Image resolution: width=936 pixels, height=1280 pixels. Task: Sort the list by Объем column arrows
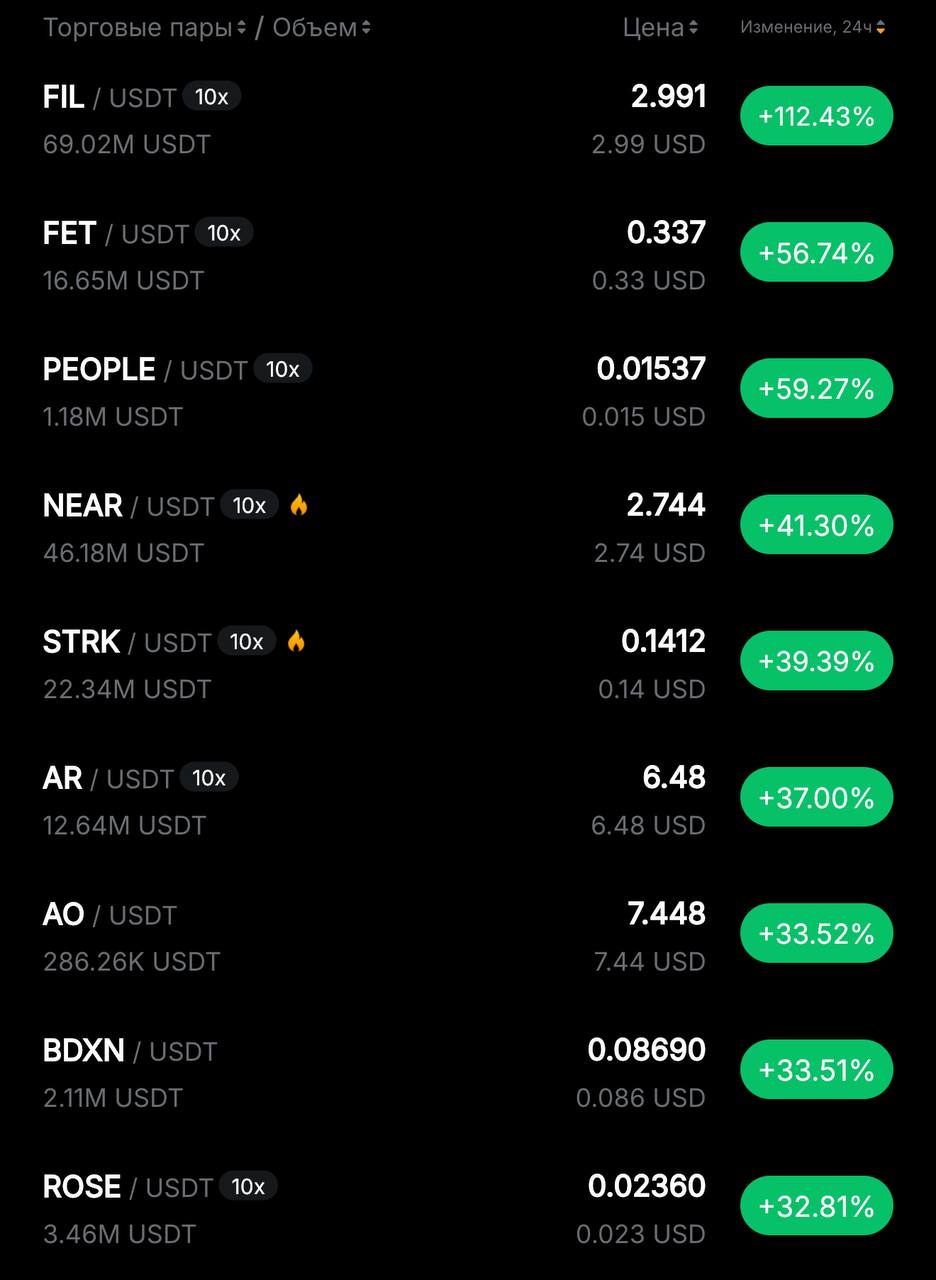point(366,28)
